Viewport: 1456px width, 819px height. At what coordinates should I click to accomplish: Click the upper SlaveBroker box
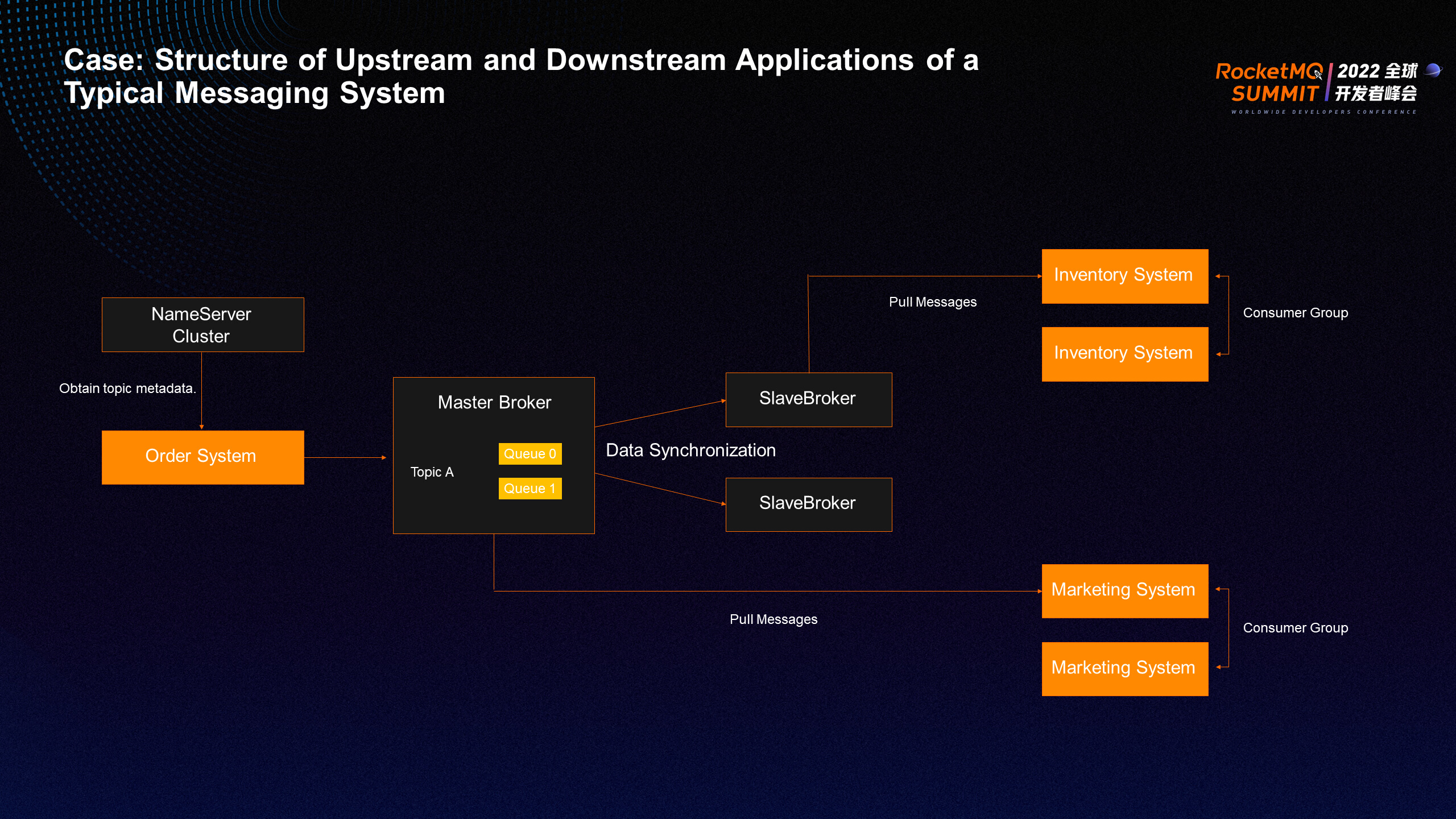click(x=809, y=399)
